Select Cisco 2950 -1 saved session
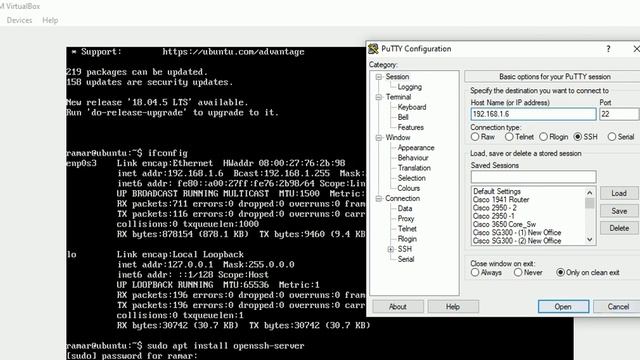 [x=493, y=216]
